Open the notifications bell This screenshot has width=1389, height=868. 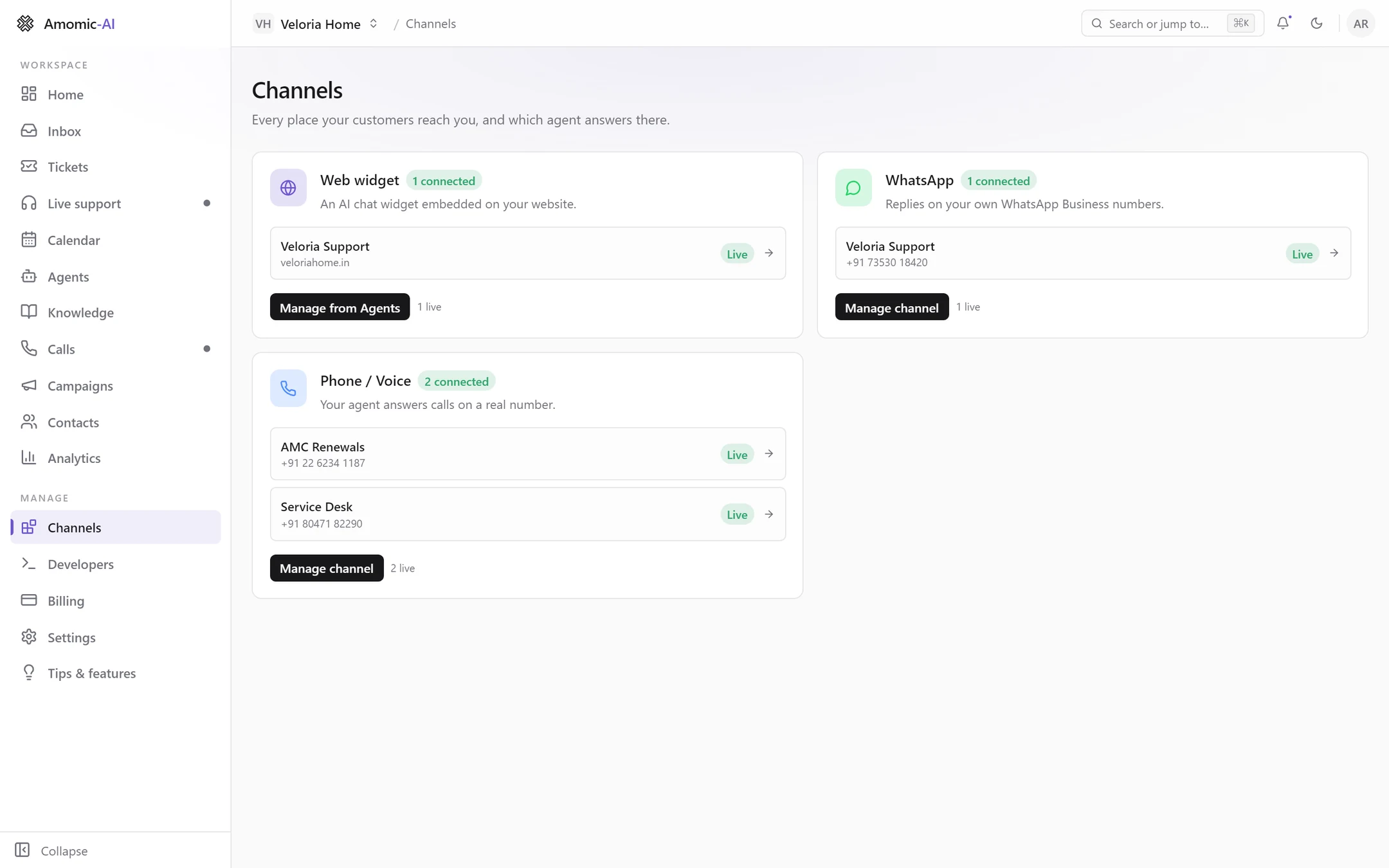point(1283,23)
